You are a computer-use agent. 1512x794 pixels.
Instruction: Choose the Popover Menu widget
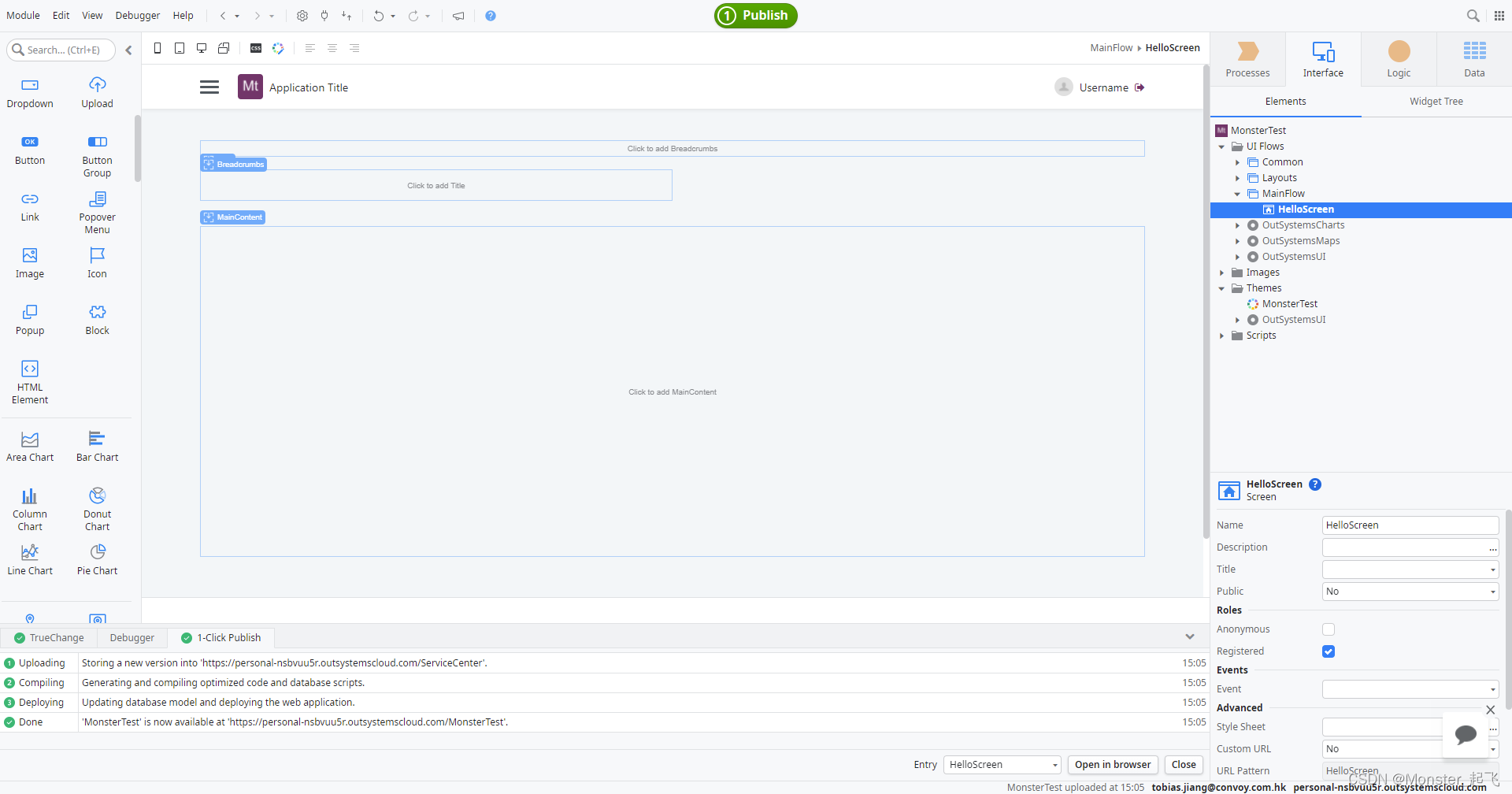98,213
